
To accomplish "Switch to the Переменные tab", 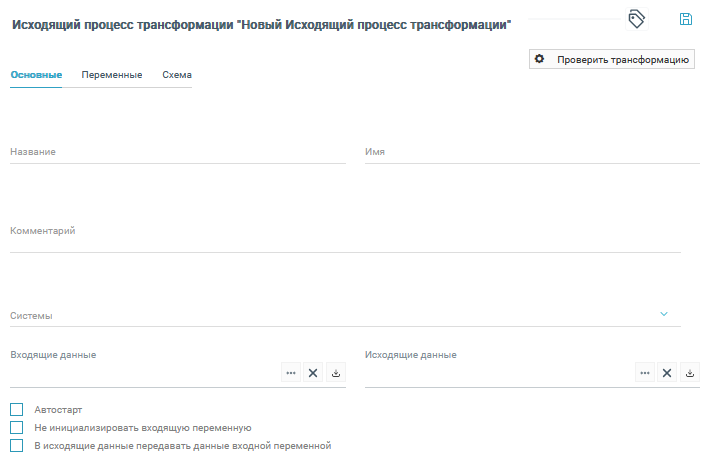I will point(112,75).
